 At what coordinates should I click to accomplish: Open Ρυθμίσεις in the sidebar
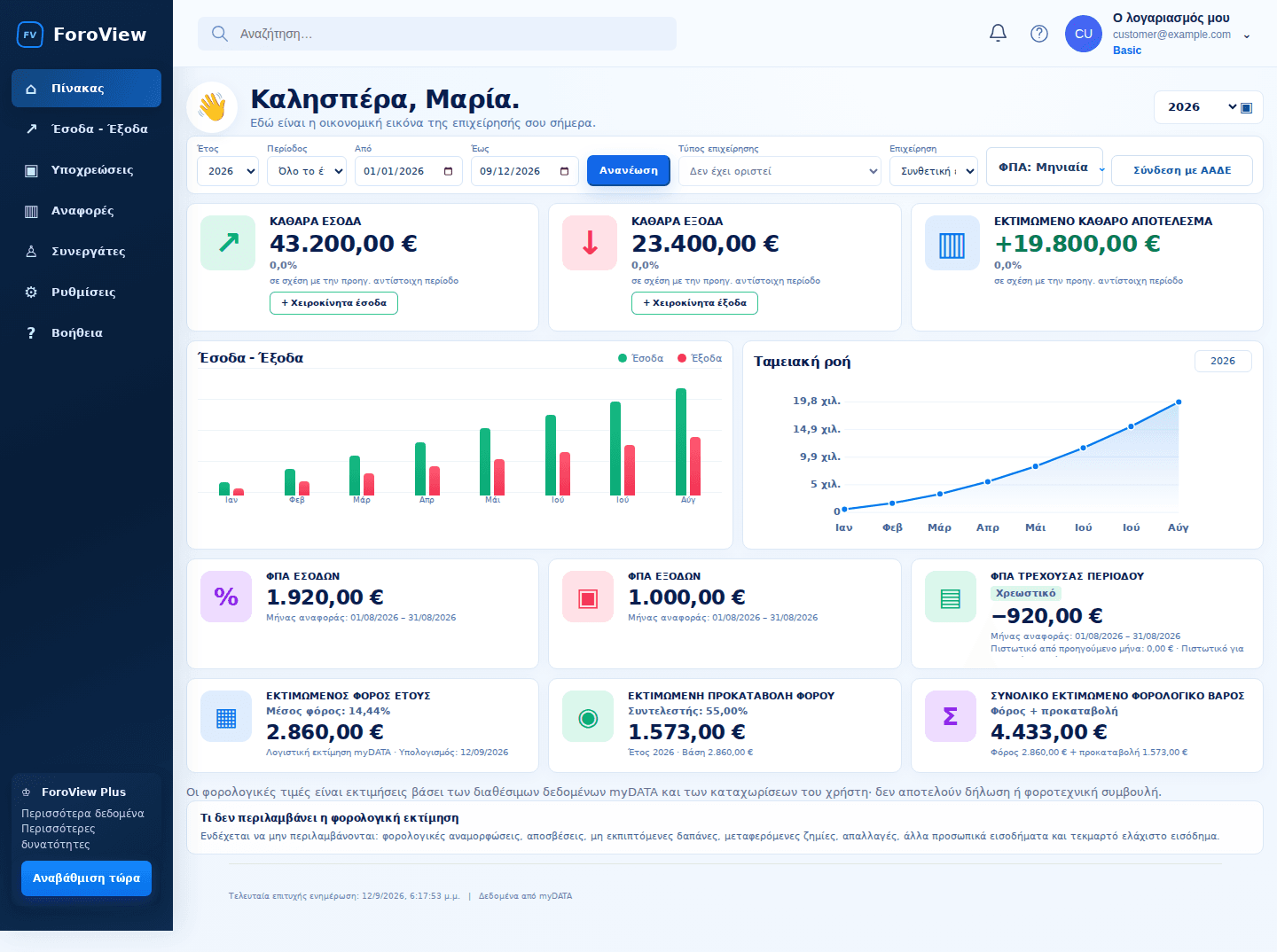coord(86,293)
